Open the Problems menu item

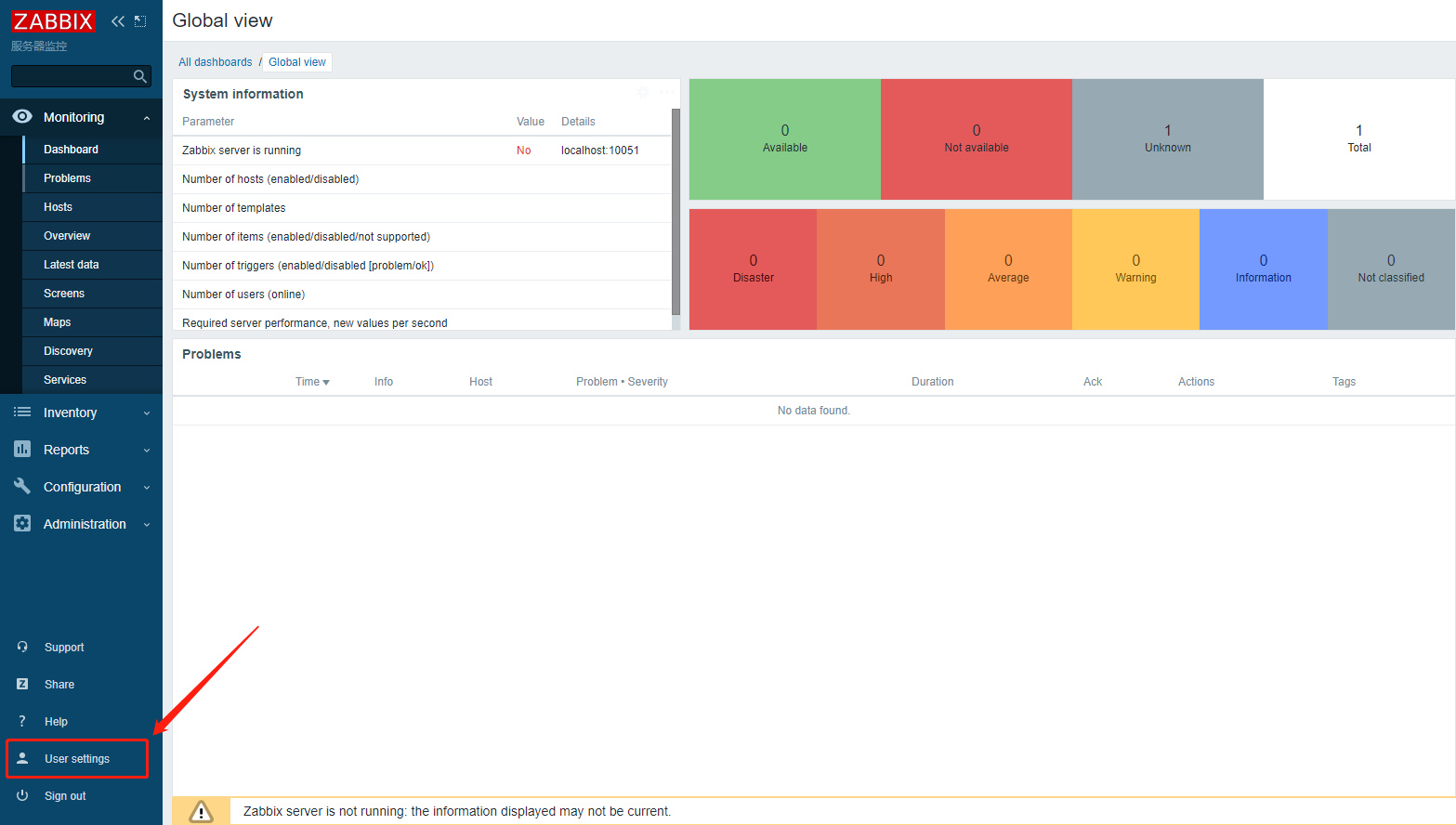pos(67,178)
